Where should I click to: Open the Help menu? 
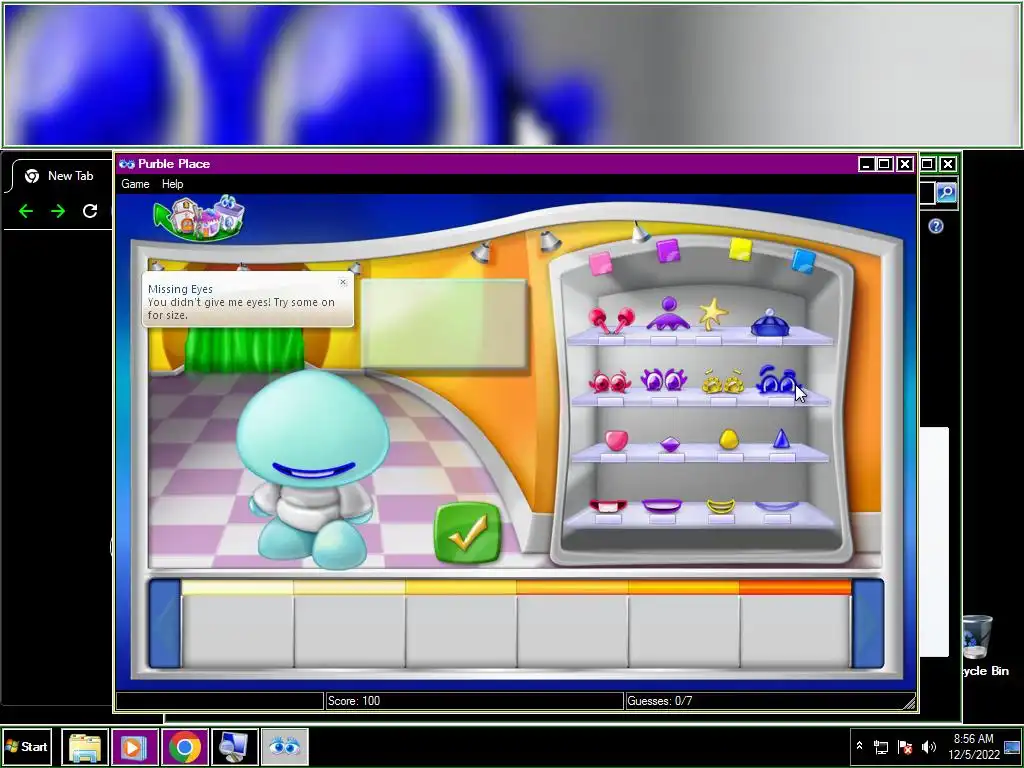click(172, 184)
